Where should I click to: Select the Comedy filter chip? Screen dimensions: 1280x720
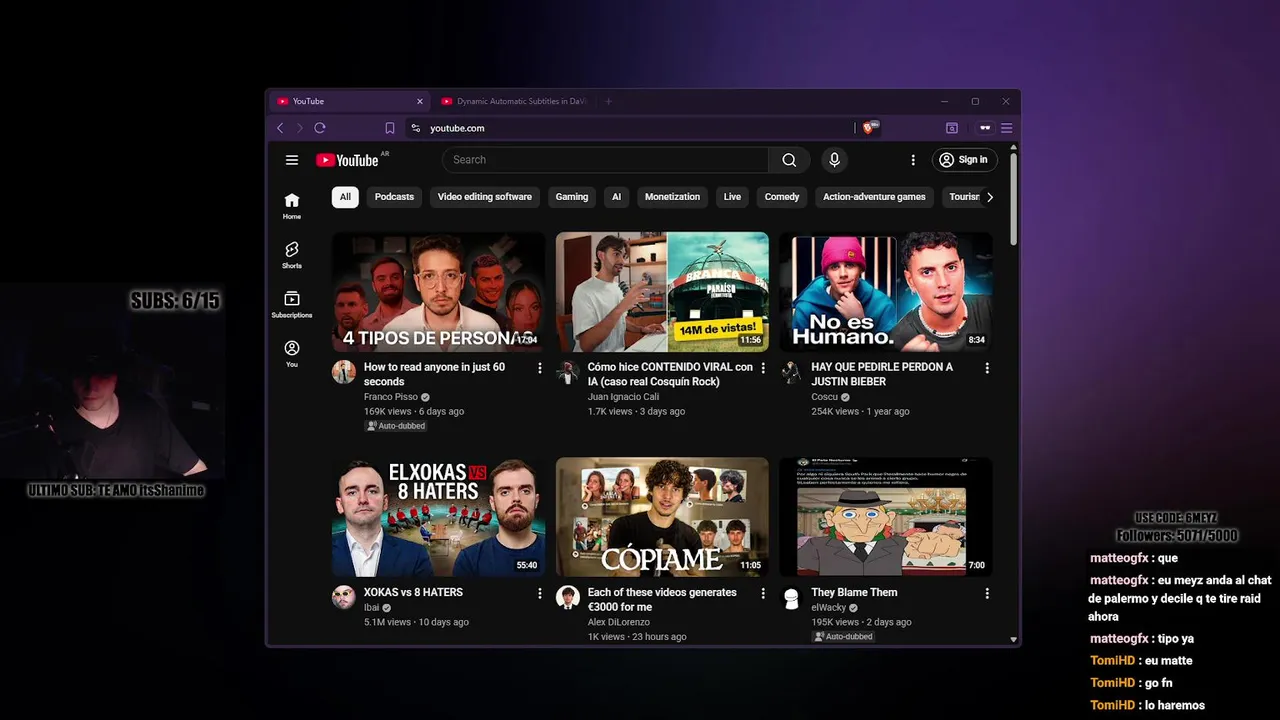pyautogui.click(x=782, y=197)
